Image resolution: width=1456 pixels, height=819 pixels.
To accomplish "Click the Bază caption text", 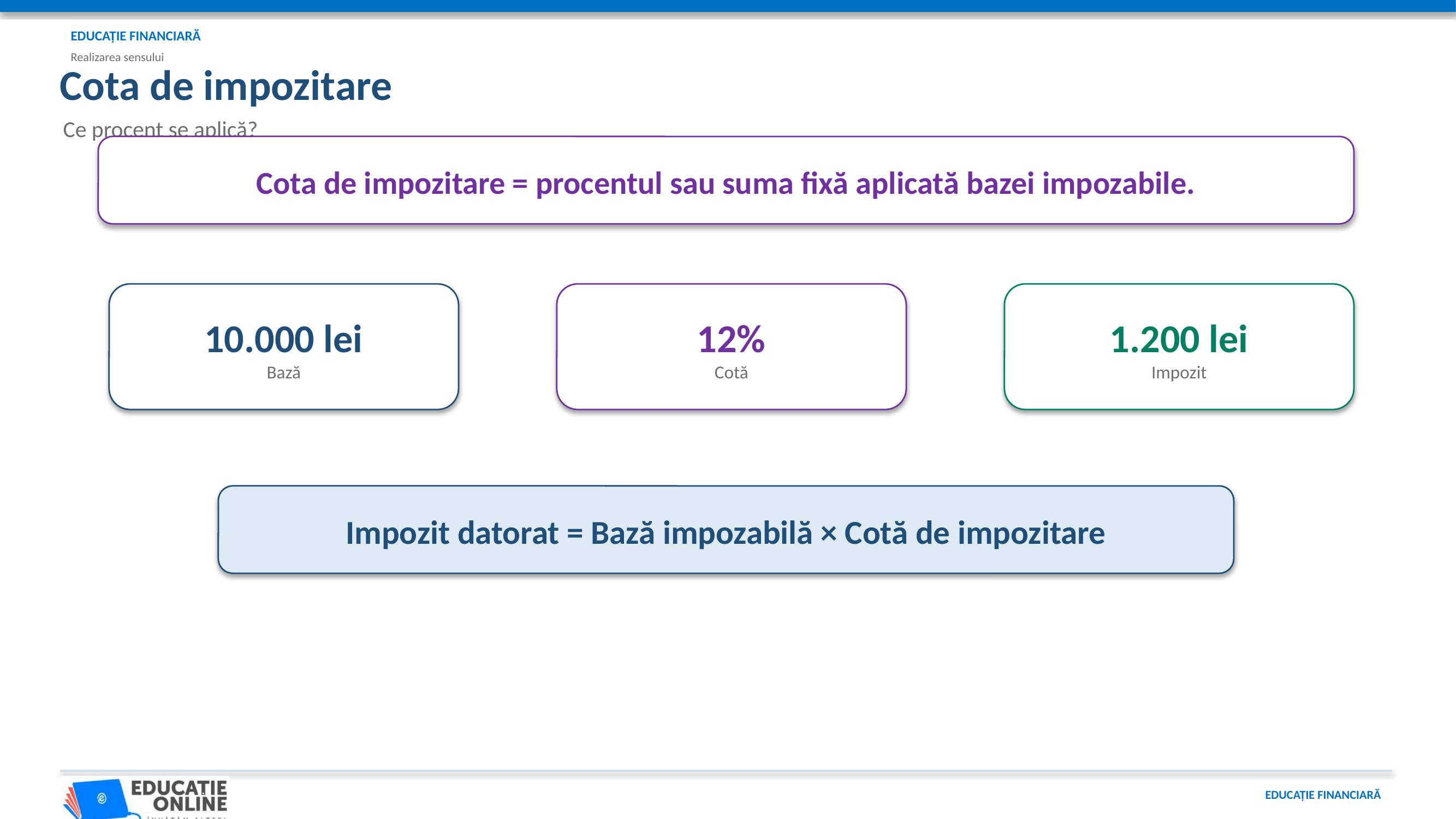I will (x=284, y=373).
